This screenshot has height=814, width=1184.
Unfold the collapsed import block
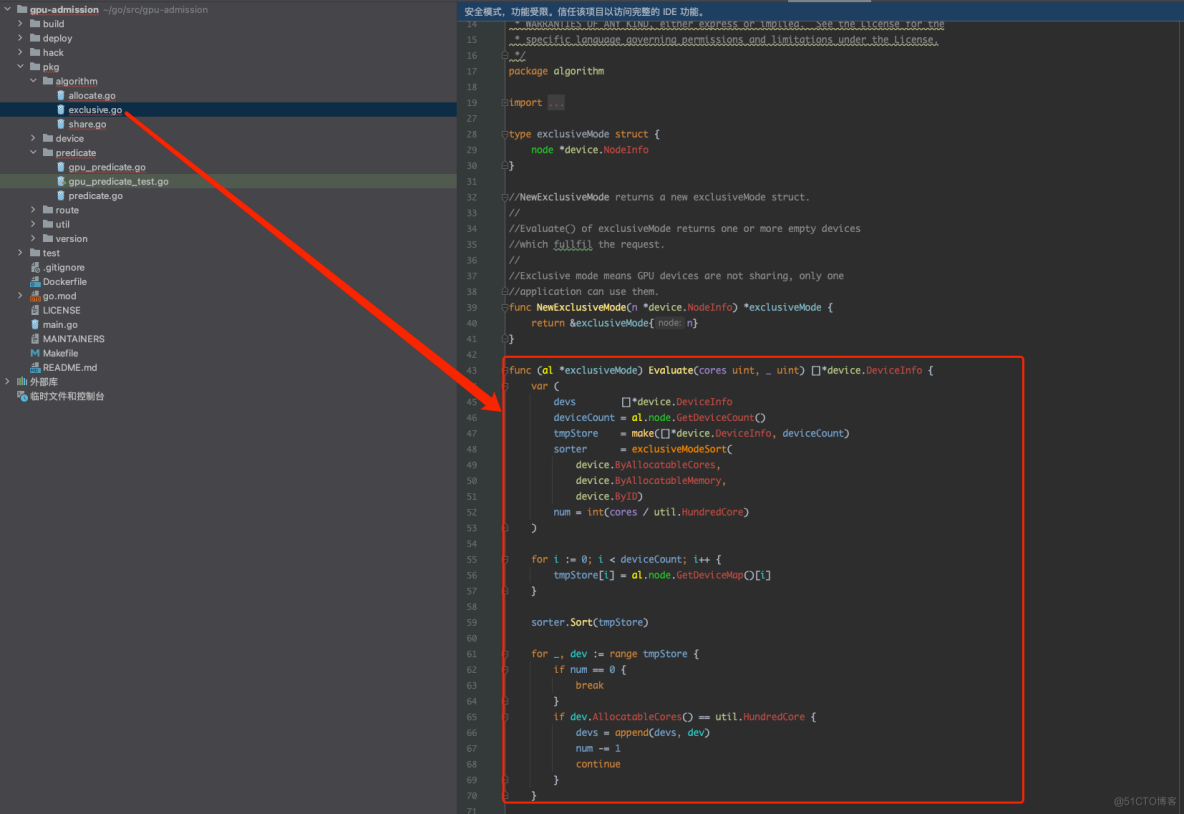pos(556,103)
